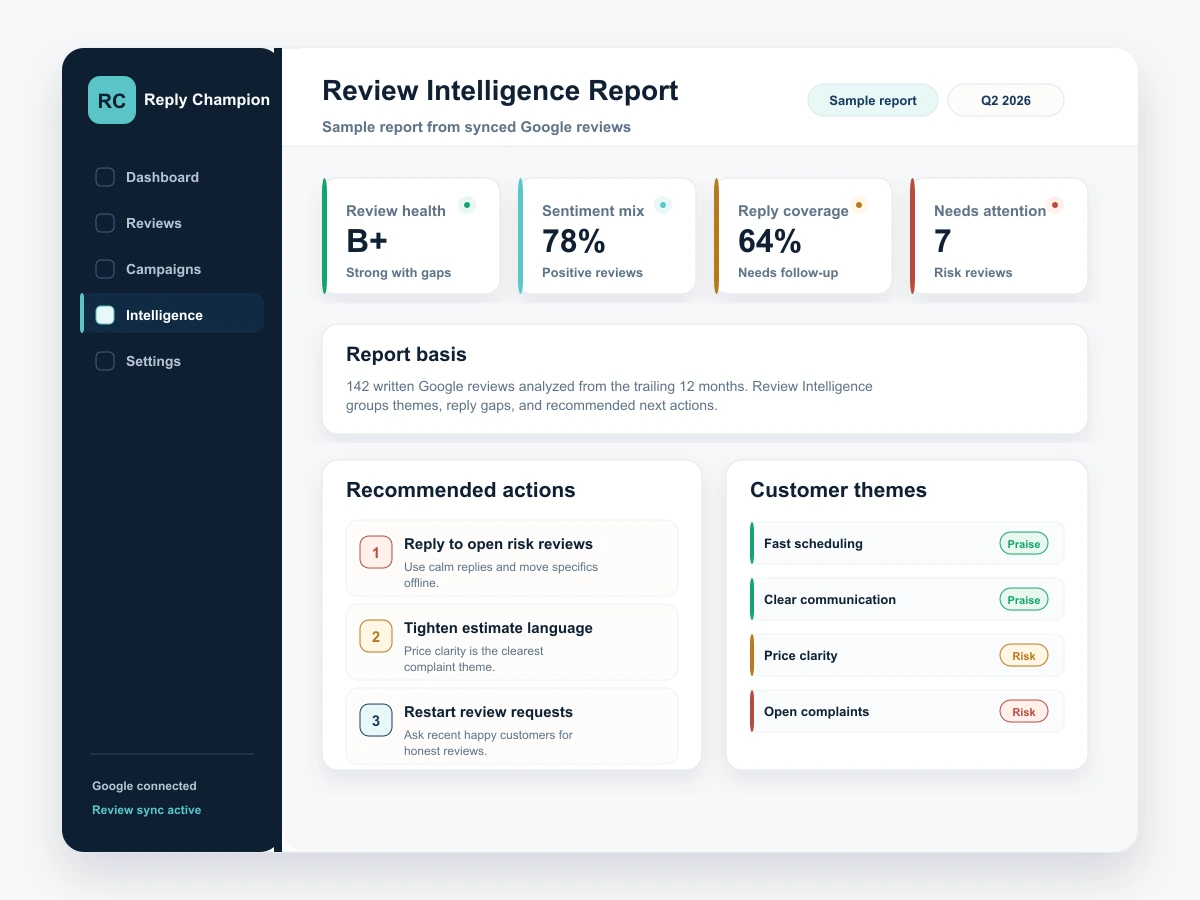Click the Reviews sidebar icon
This screenshot has height=900, width=1200.
tap(105, 223)
